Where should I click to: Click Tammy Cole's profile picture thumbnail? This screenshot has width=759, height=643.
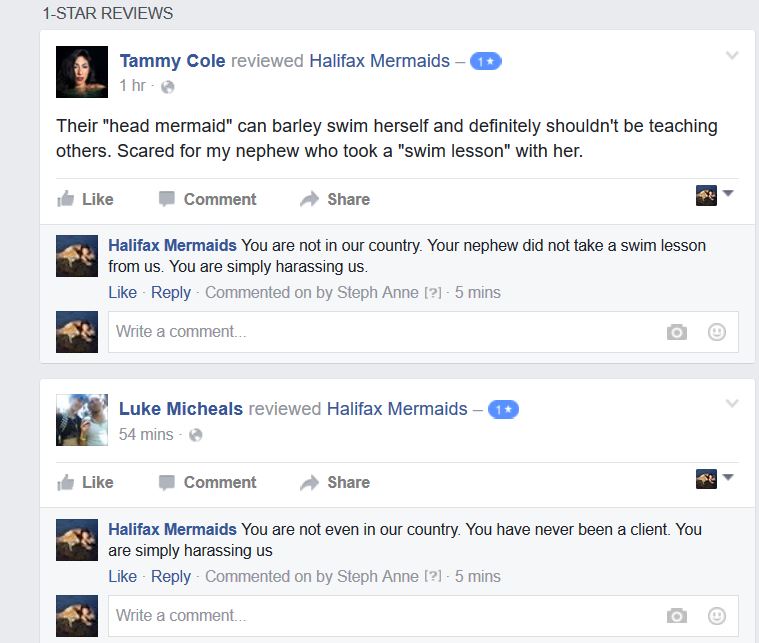82,71
